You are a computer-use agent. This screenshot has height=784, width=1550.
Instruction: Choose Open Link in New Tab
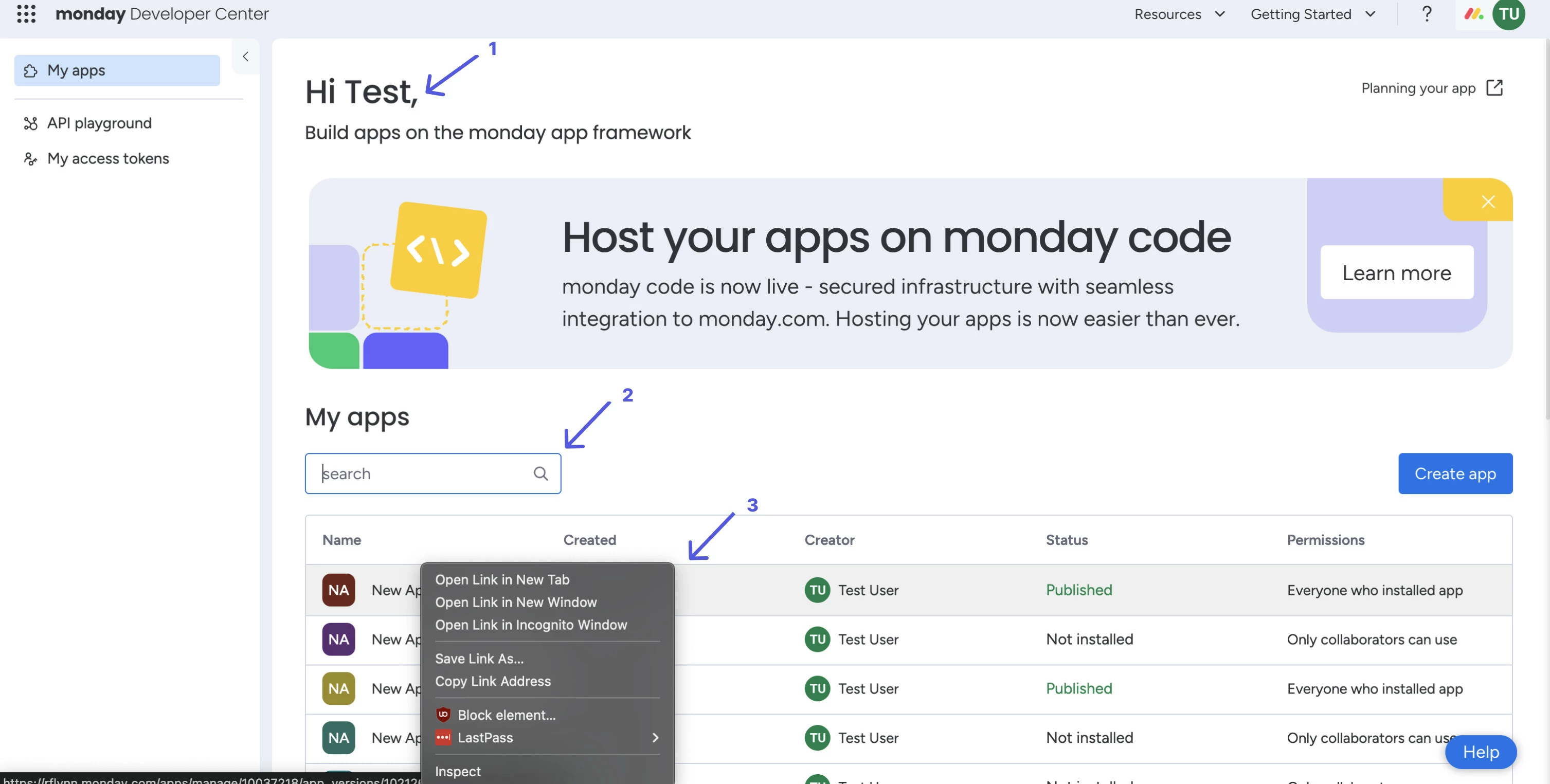click(547, 579)
